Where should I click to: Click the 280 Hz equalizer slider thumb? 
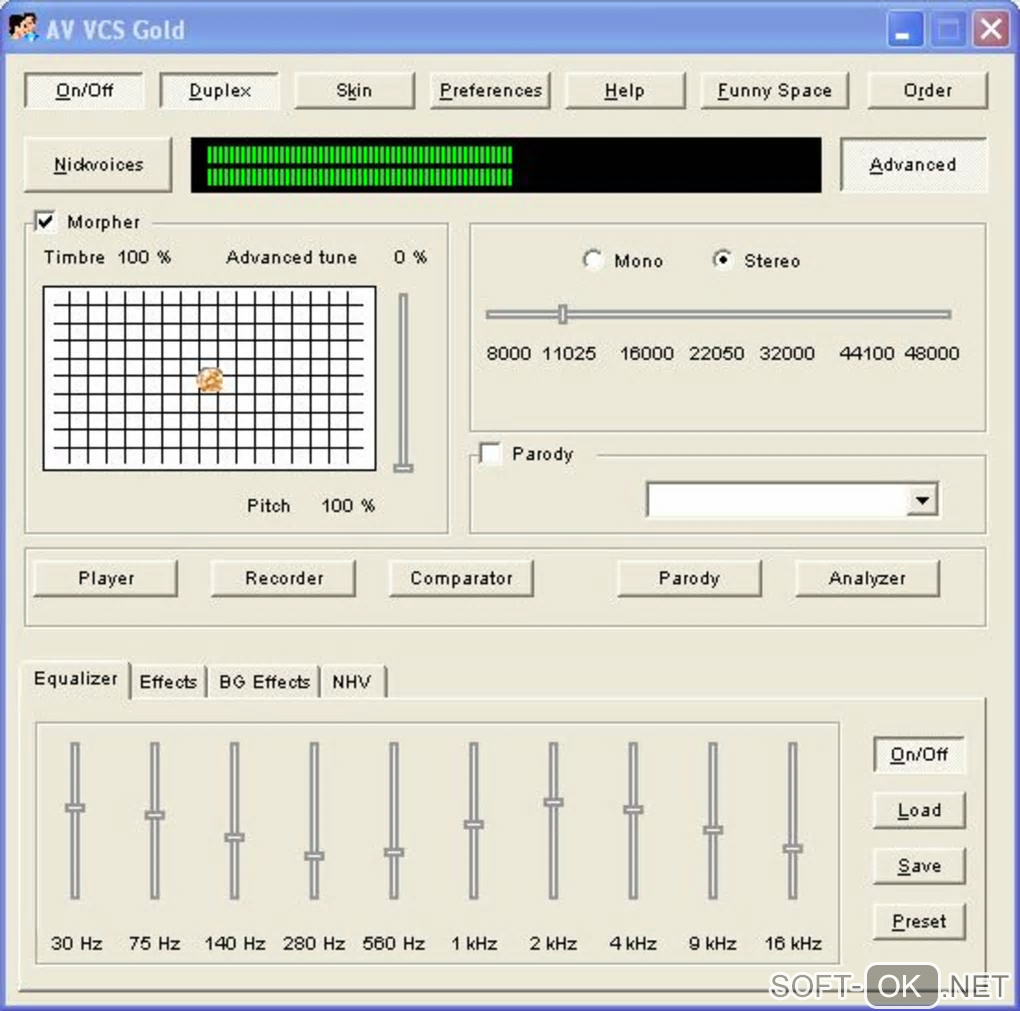[x=314, y=856]
